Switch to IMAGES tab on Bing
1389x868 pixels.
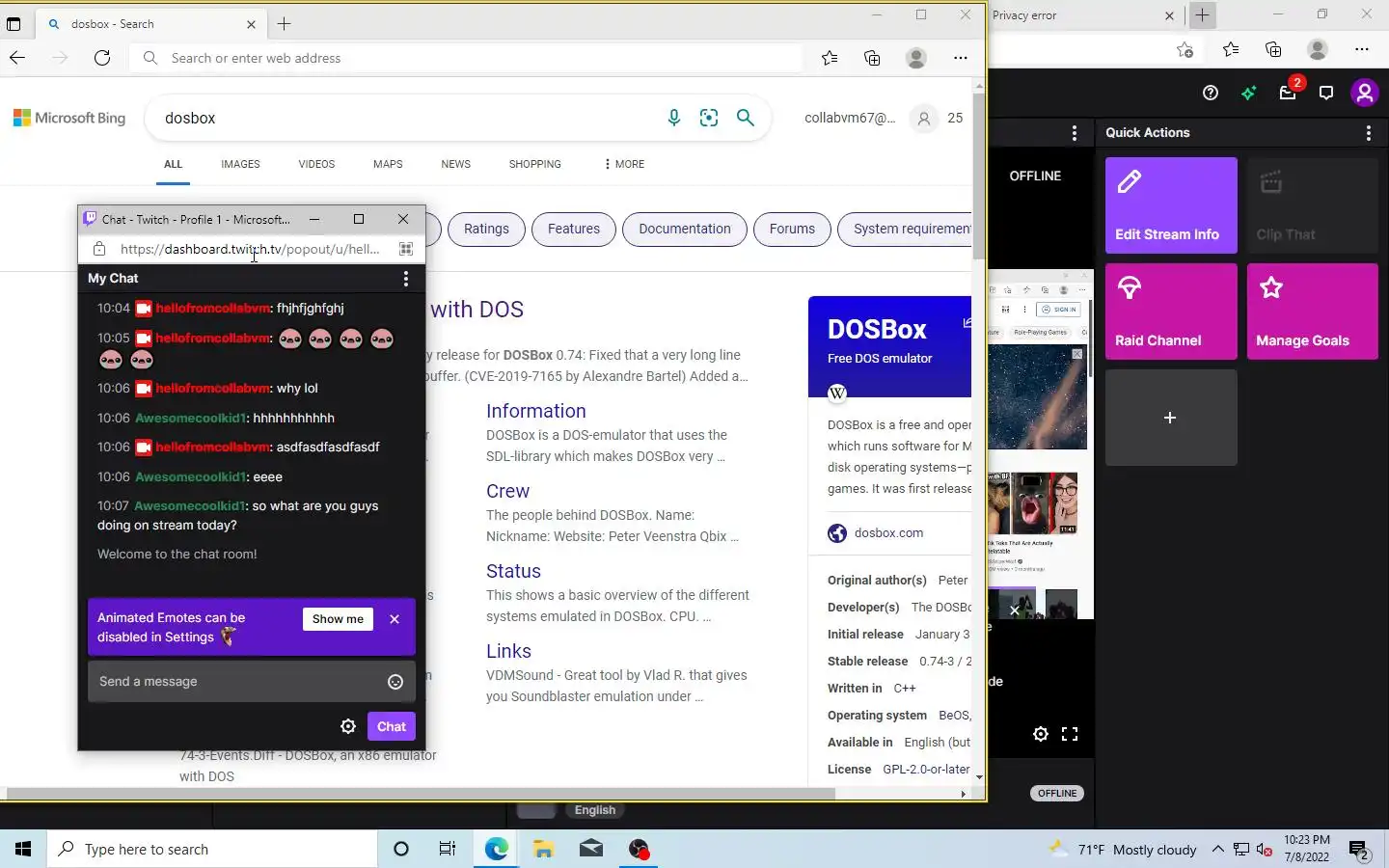point(240,164)
